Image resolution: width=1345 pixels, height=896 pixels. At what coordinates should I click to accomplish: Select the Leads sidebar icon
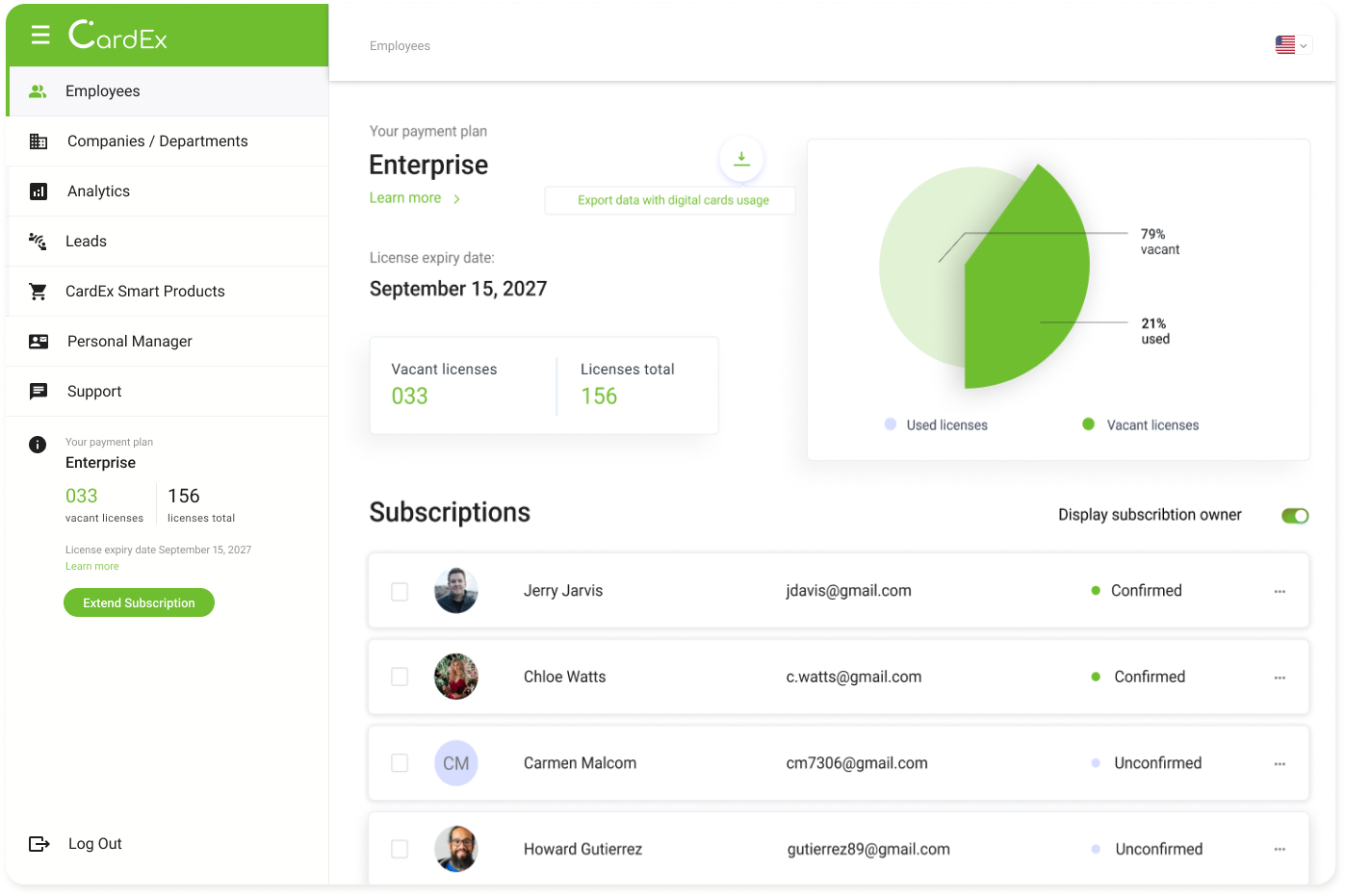[38, 241]
